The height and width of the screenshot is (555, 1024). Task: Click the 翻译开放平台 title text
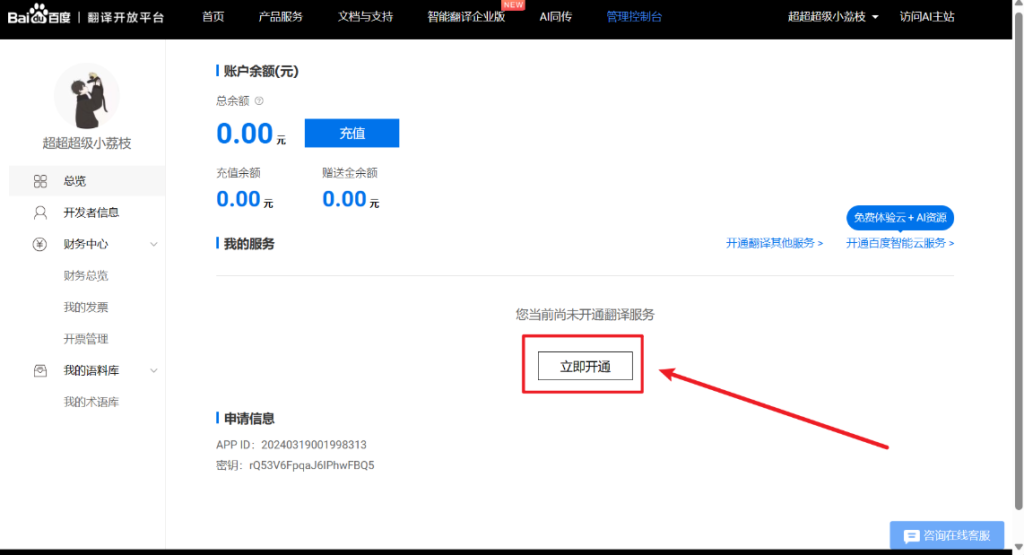[125, 17]
